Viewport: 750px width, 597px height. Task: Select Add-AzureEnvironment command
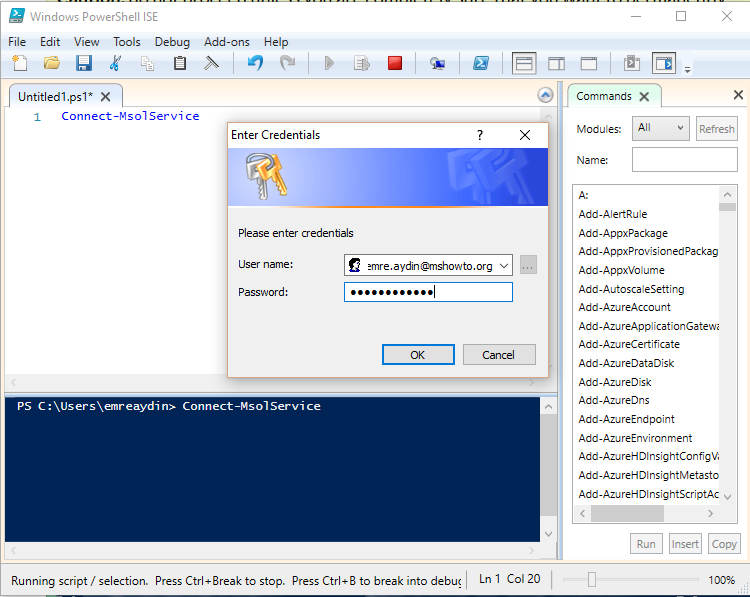635,438
